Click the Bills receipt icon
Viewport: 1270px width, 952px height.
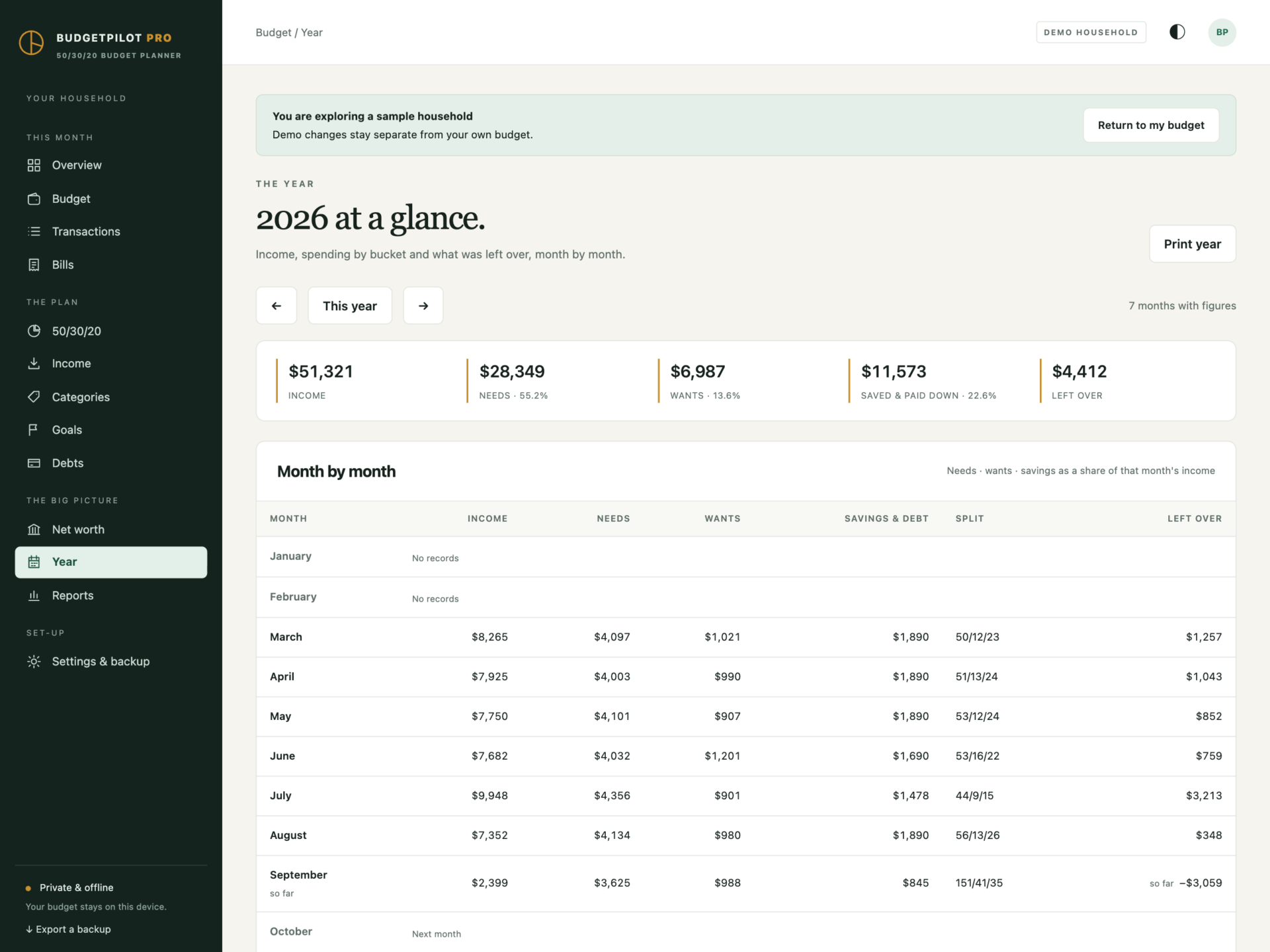pyautogui.click(x=34, y=264)
